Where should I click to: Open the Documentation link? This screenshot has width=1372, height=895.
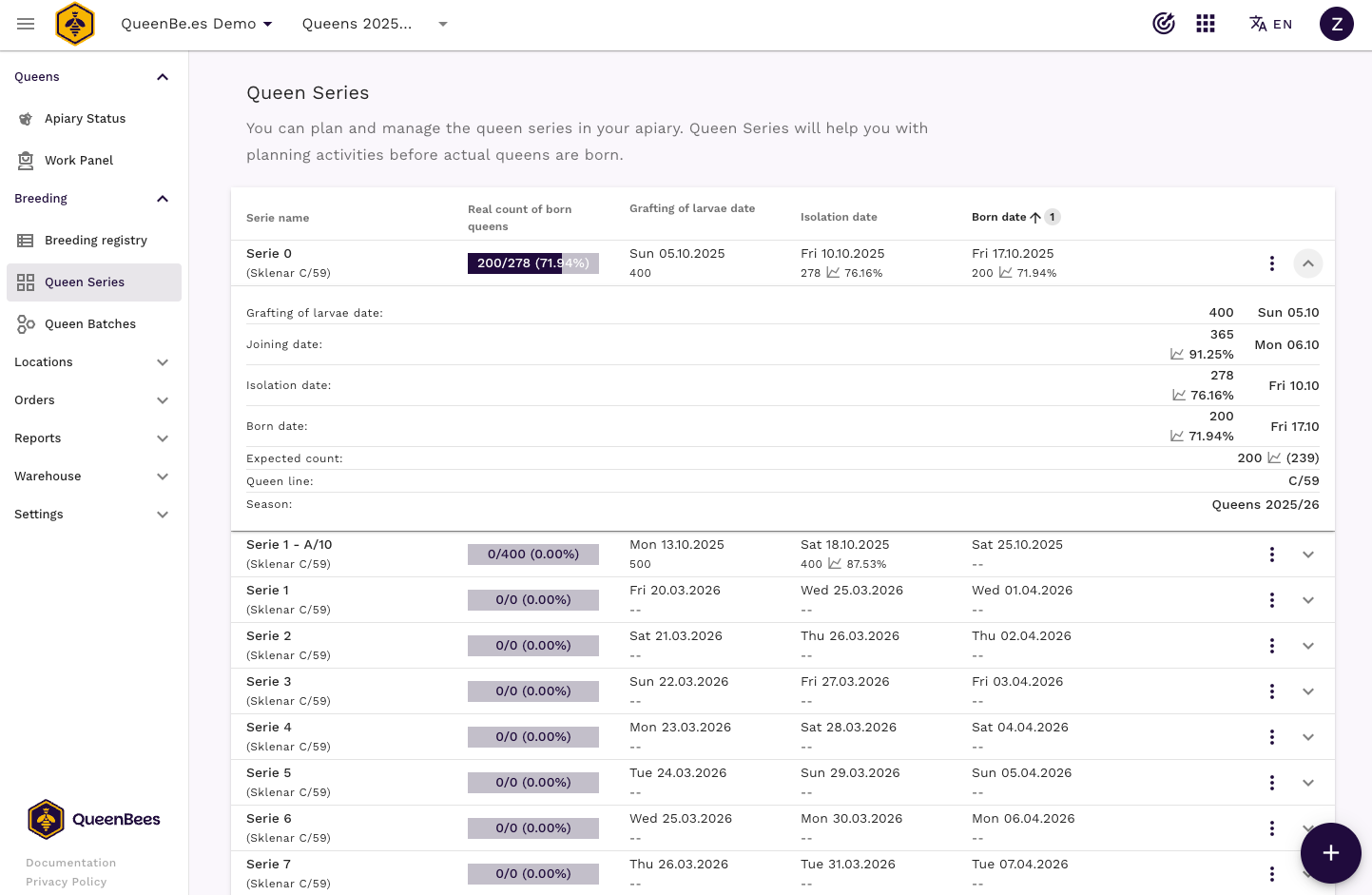tap(70, 863)
